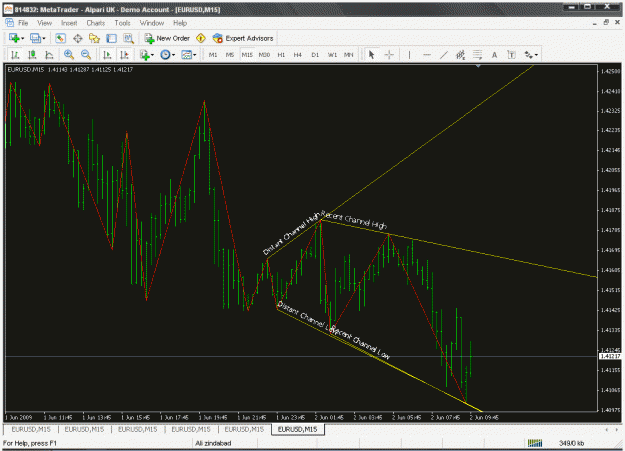The image size is (625, 451).
Task: Select the H1 timeframe
Action: click(x=281, y=55)
